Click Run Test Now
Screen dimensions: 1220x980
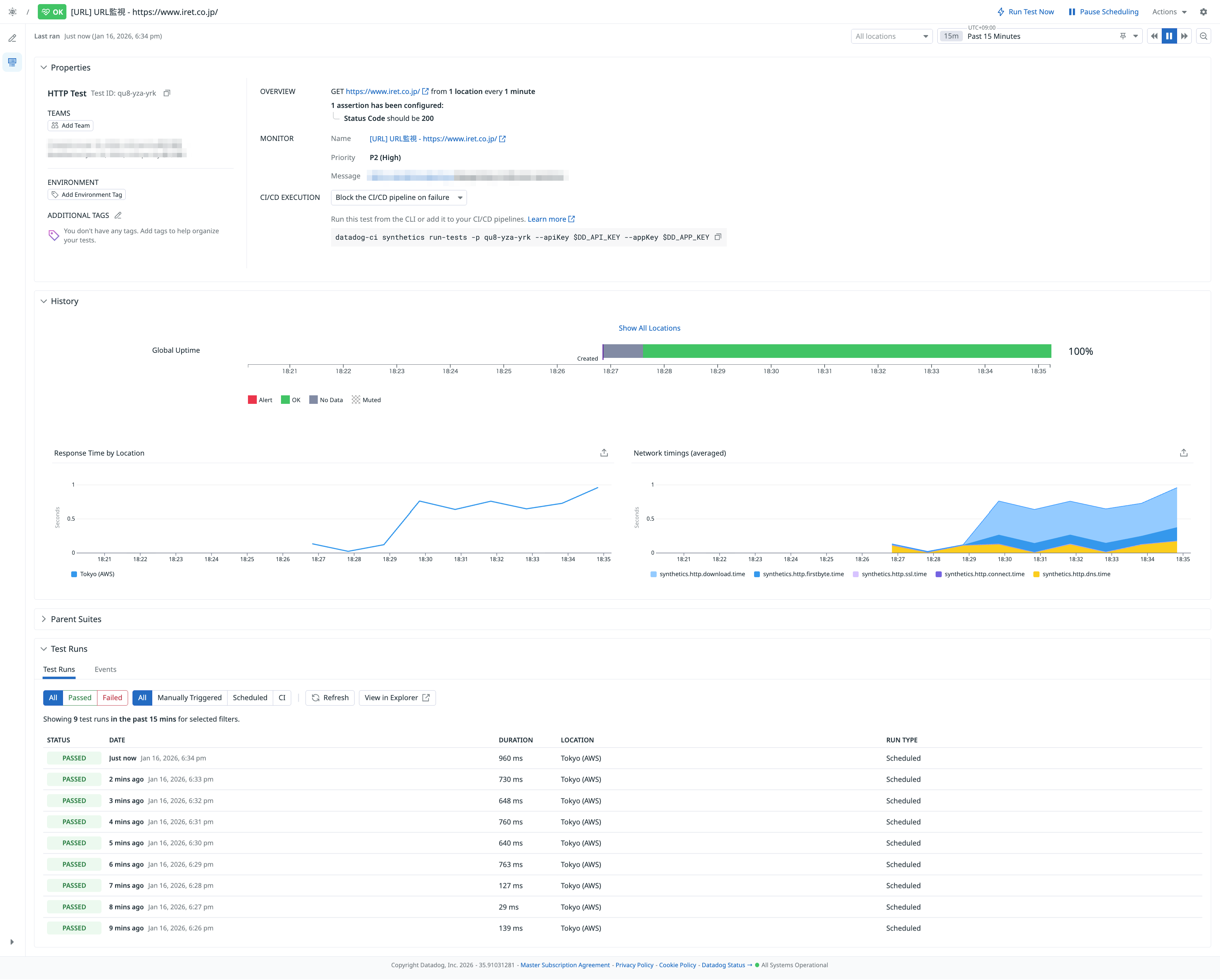pyautogui.click(x=1025, y=12)
